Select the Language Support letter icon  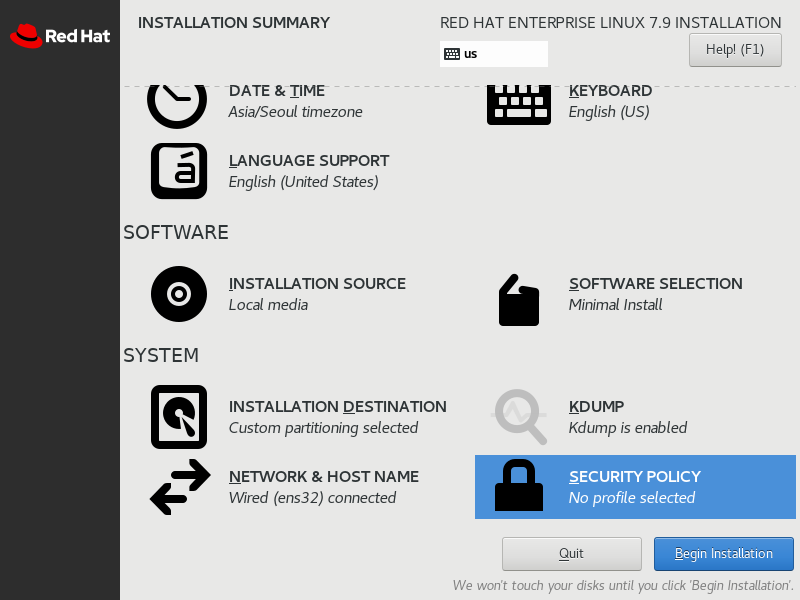[x=179, y=171]
